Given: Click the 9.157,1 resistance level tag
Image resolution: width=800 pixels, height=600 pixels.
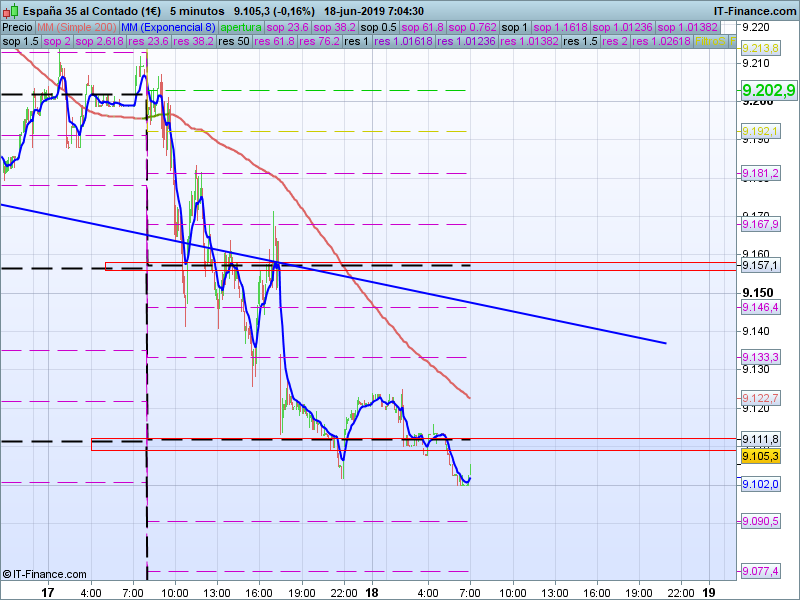Looking at the screenshot, I should pyautogui.click(x=760, y=266).
